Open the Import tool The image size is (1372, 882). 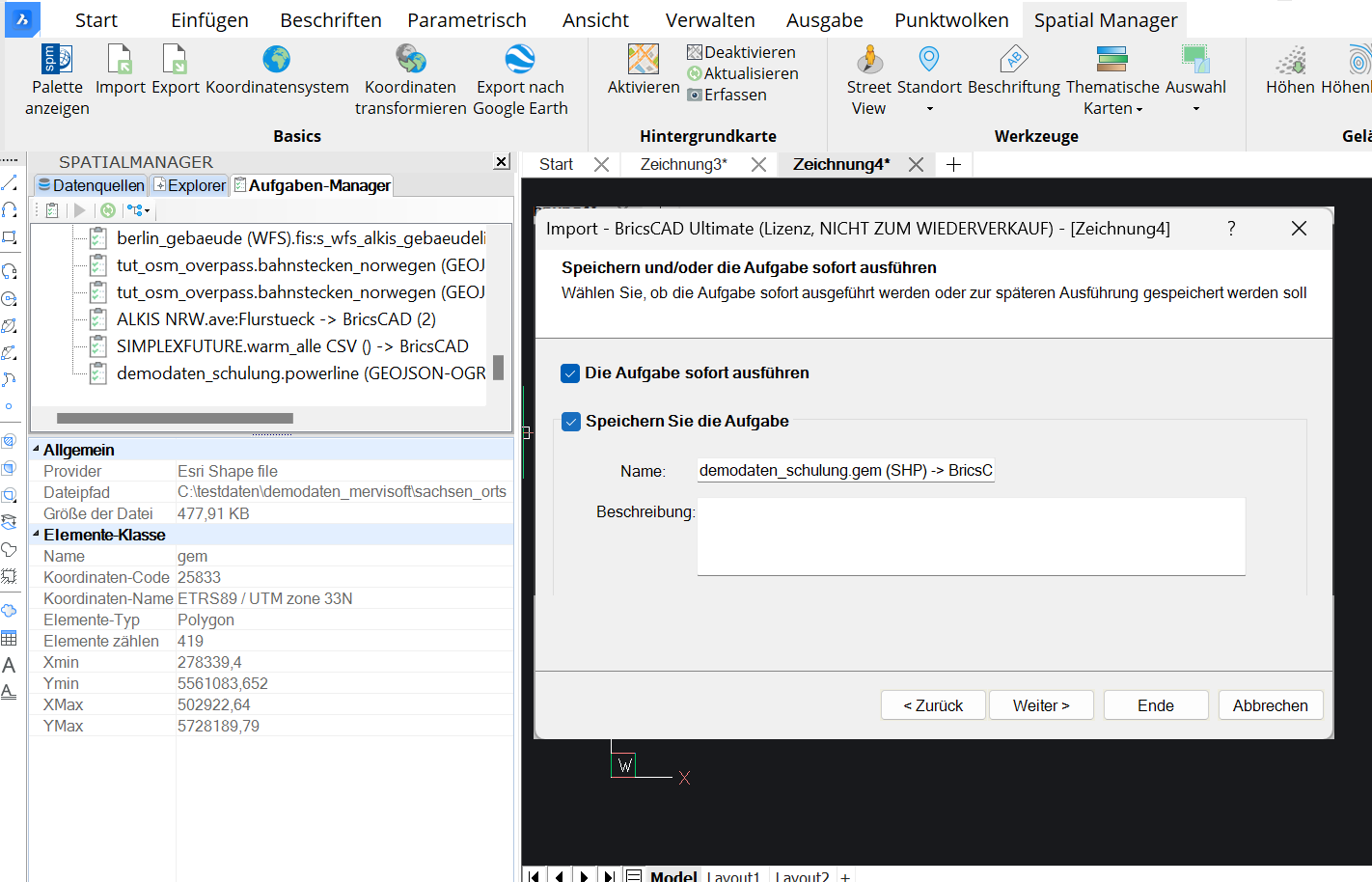pyautogui.click(x=120, y=72)
